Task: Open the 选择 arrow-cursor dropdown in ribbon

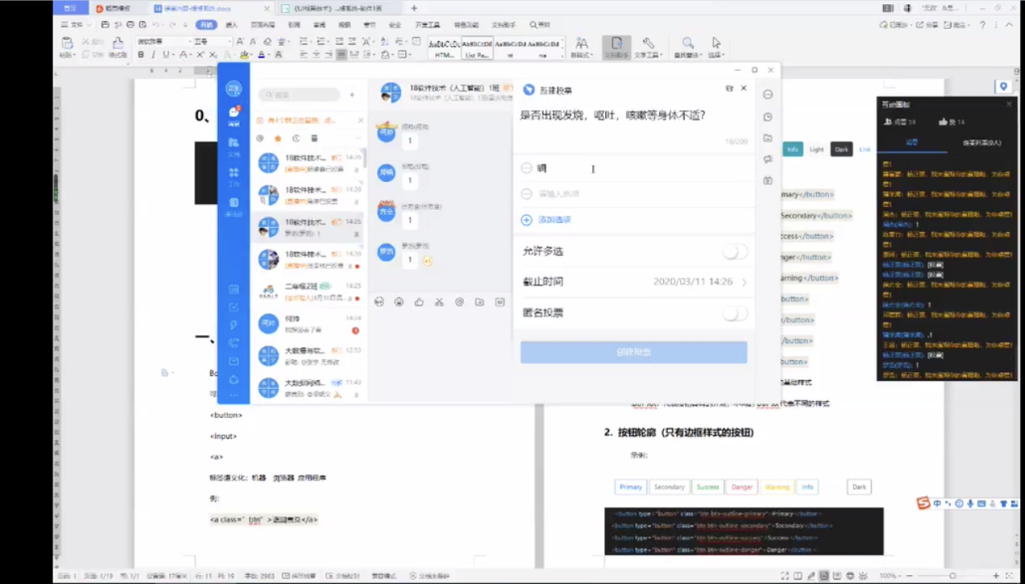Action: 716,48
